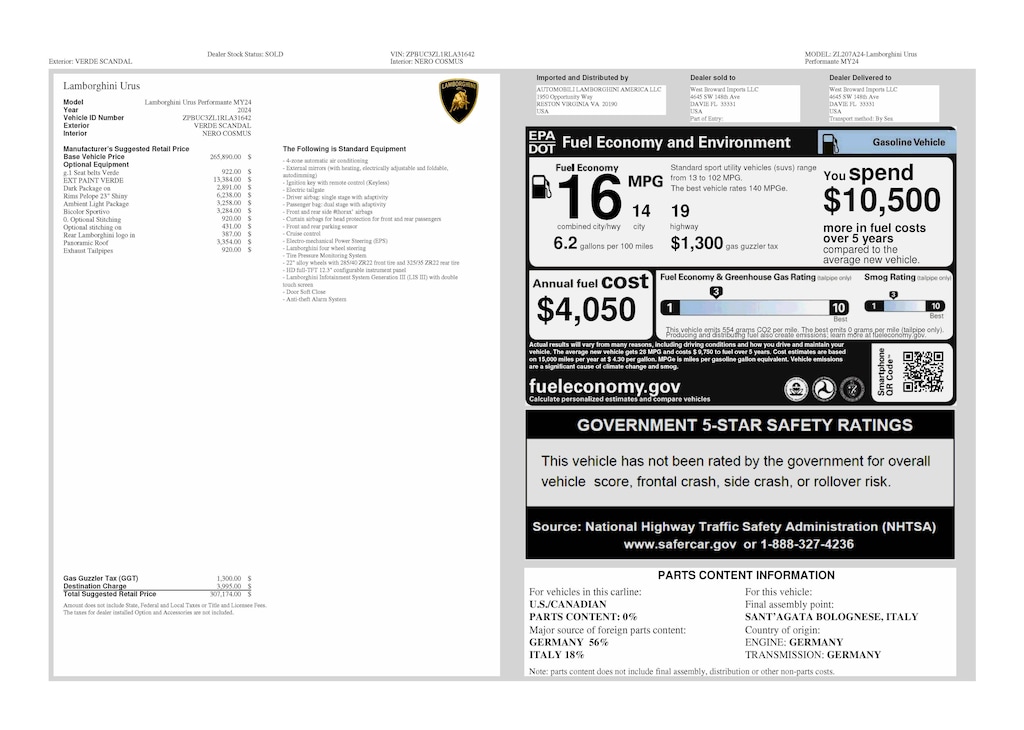Click the Rims Pelope 23" Shiny option row

(157, 196)
